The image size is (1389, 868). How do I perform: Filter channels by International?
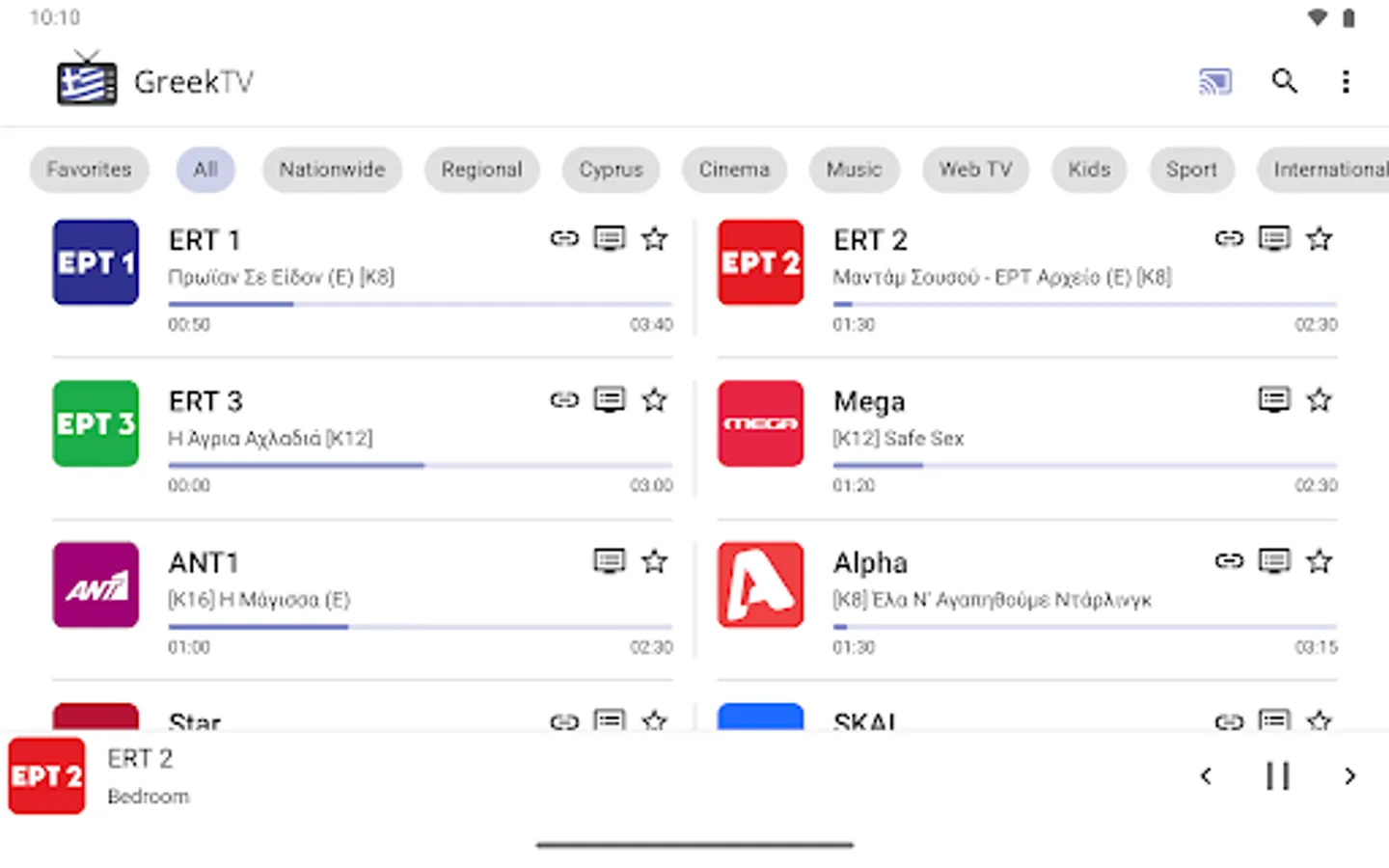[1323, 170]
